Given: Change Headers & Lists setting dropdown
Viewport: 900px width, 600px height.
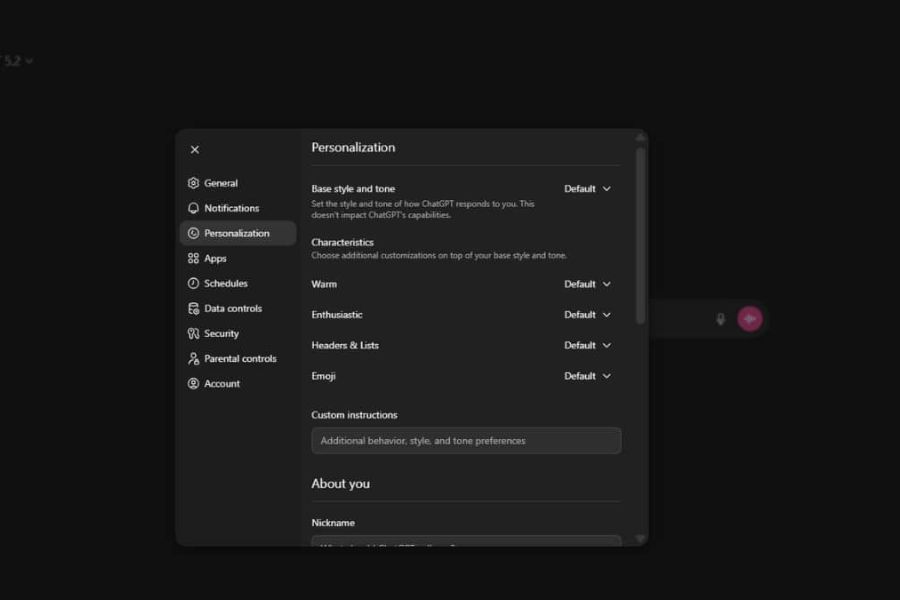Looking at the screenshot, I should point(587,345).
